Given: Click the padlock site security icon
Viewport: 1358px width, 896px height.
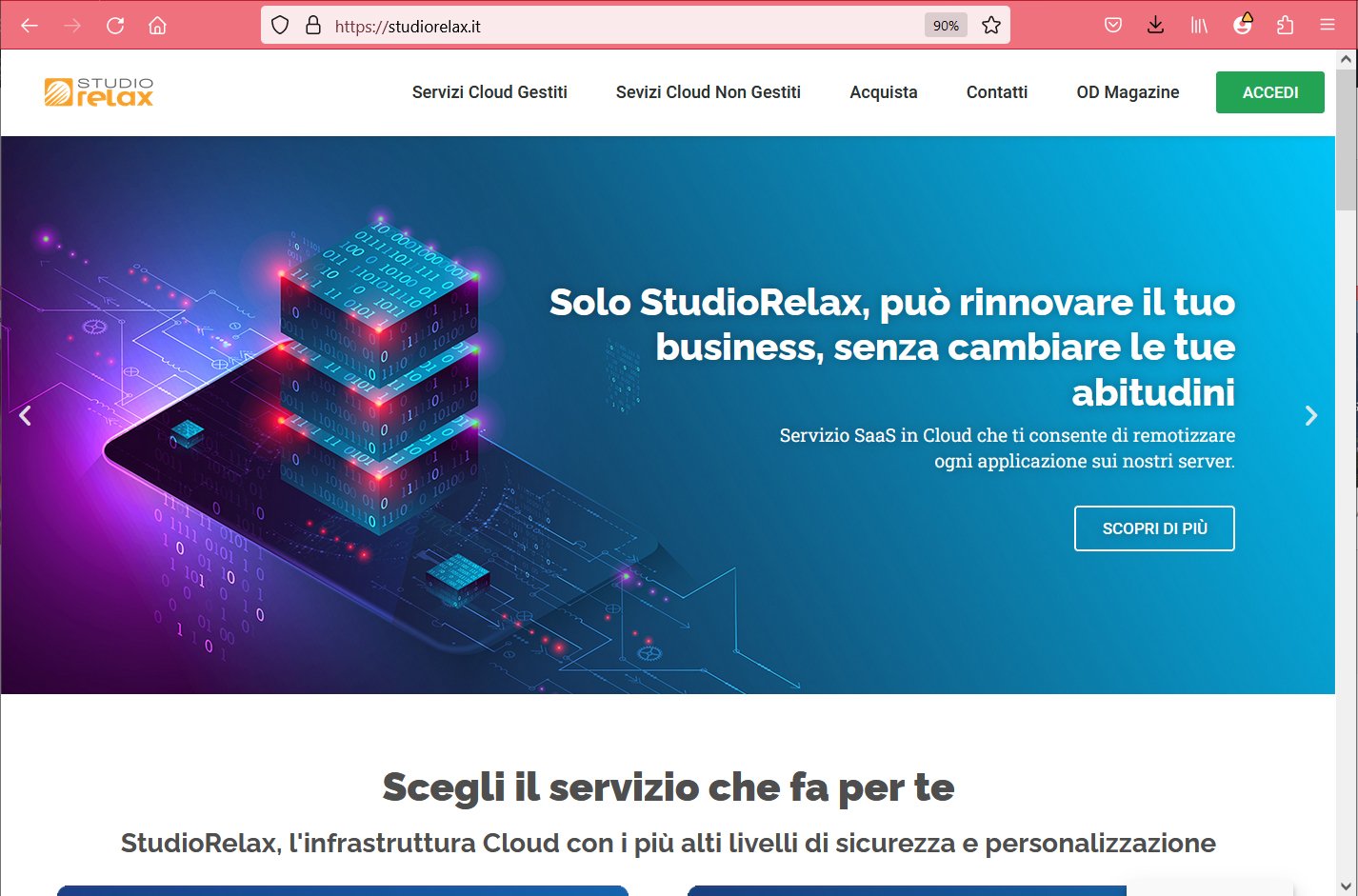Looking at the screenshot, I should click(x=313, y=26).
